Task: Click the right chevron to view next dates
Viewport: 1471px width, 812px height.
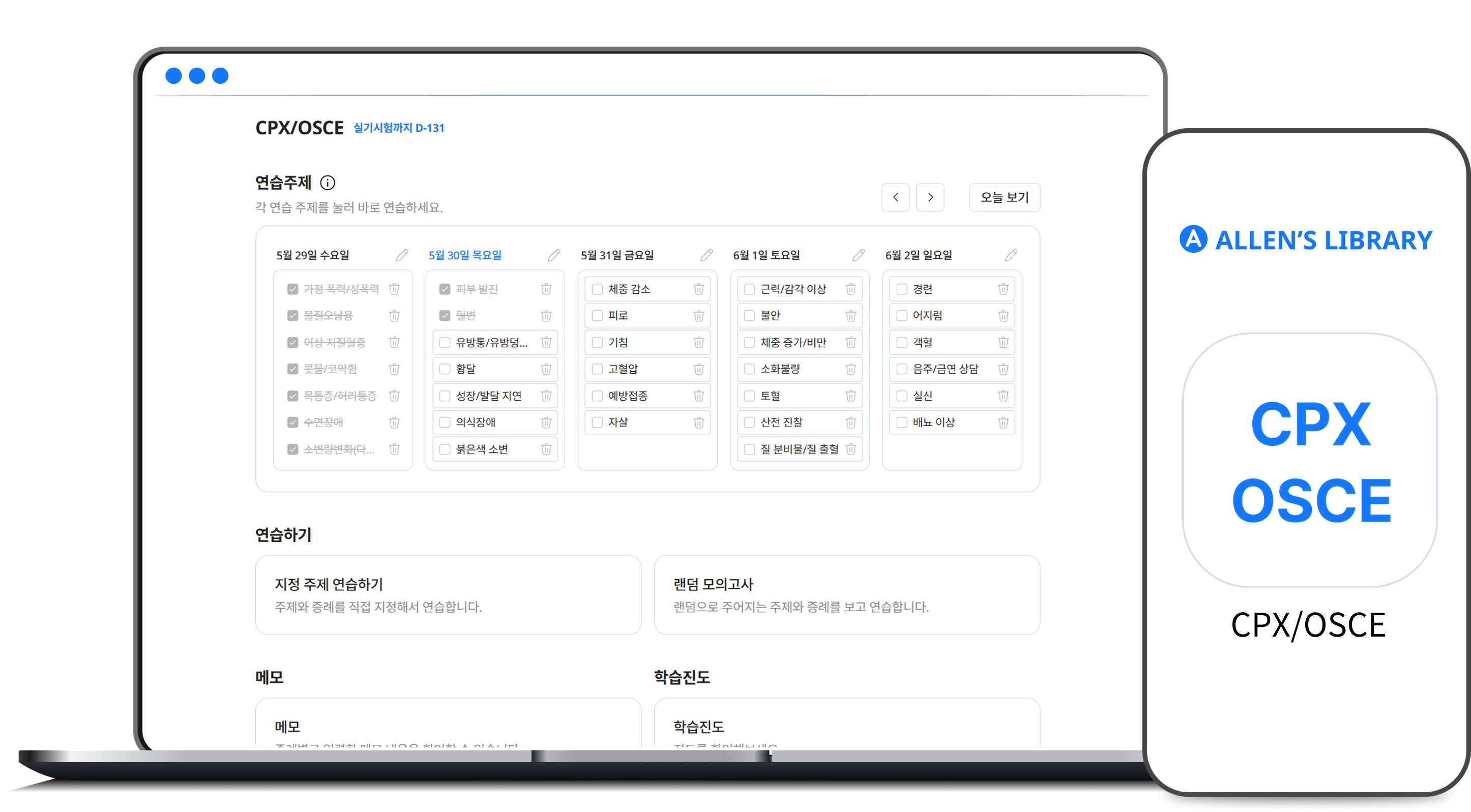Action: point(930,197)
